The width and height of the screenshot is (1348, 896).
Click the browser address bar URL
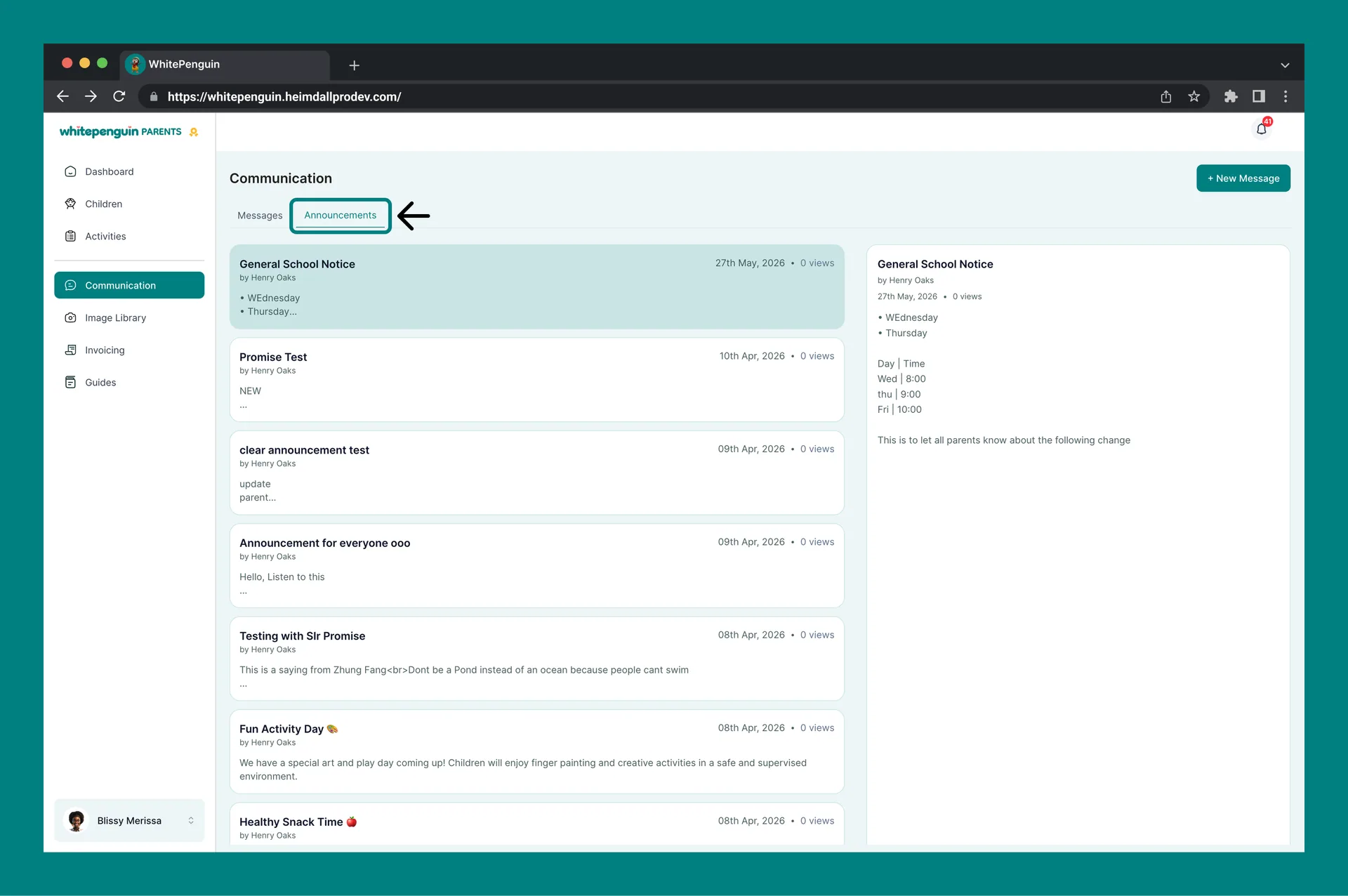[x=284, y=97]
